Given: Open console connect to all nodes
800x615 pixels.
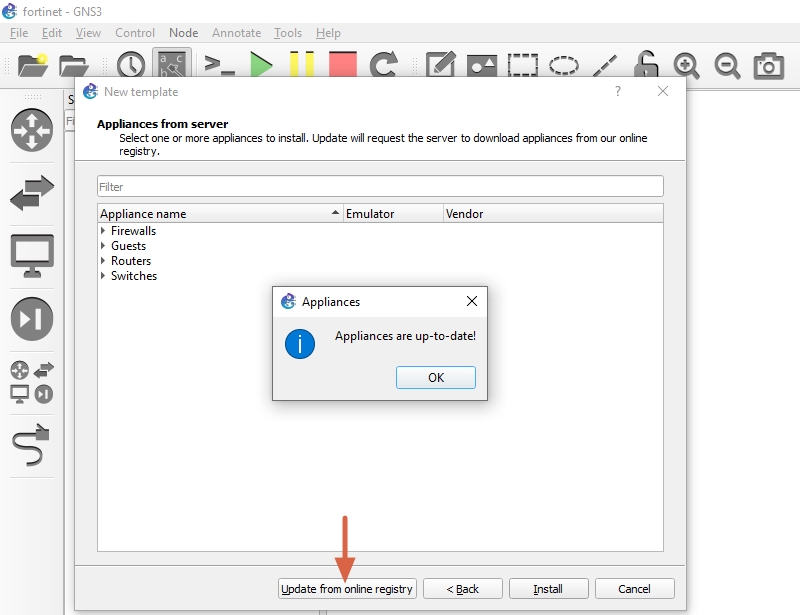Looking at the screenshot, I should pyautogui.click(x=219, y=65).
